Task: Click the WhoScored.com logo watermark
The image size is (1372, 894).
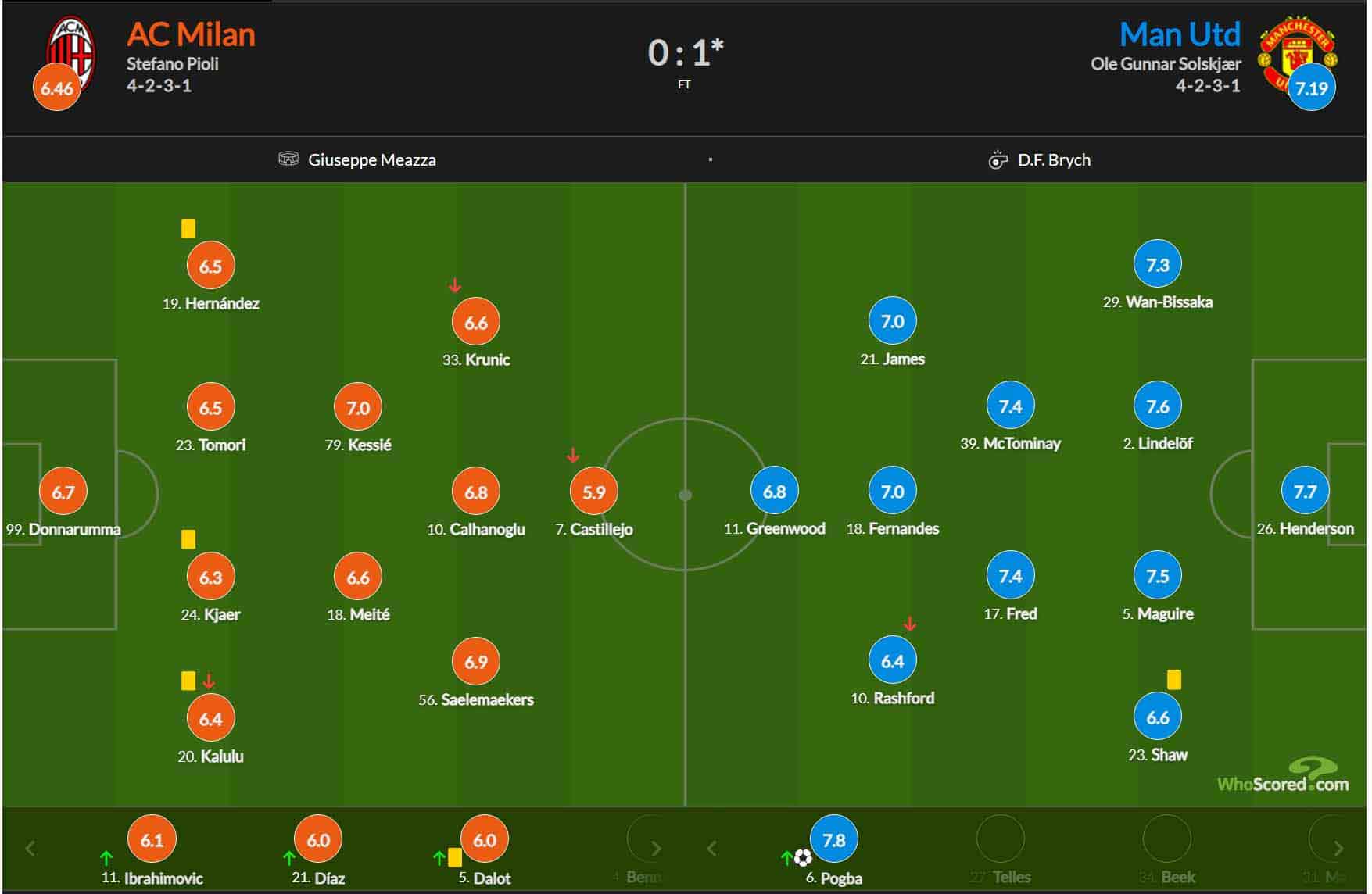Action: pyautogui.click(x=1283, y=776)
